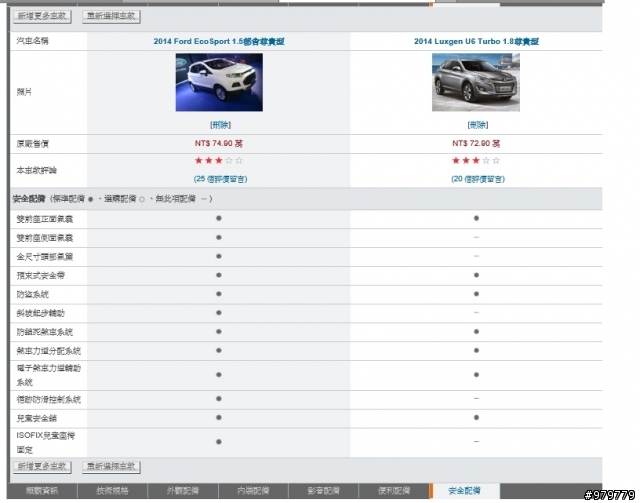Click the top 新增更多車款 button

point(42,16)
